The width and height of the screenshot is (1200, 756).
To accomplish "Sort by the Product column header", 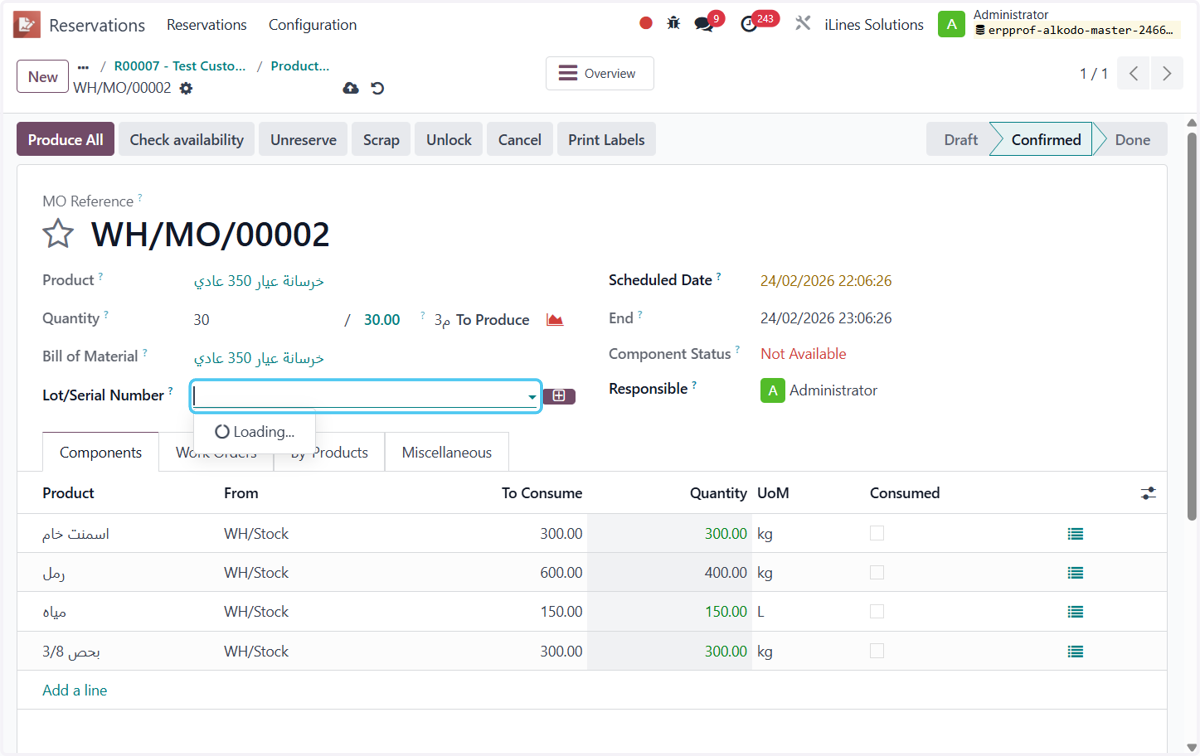I will 68,493.
